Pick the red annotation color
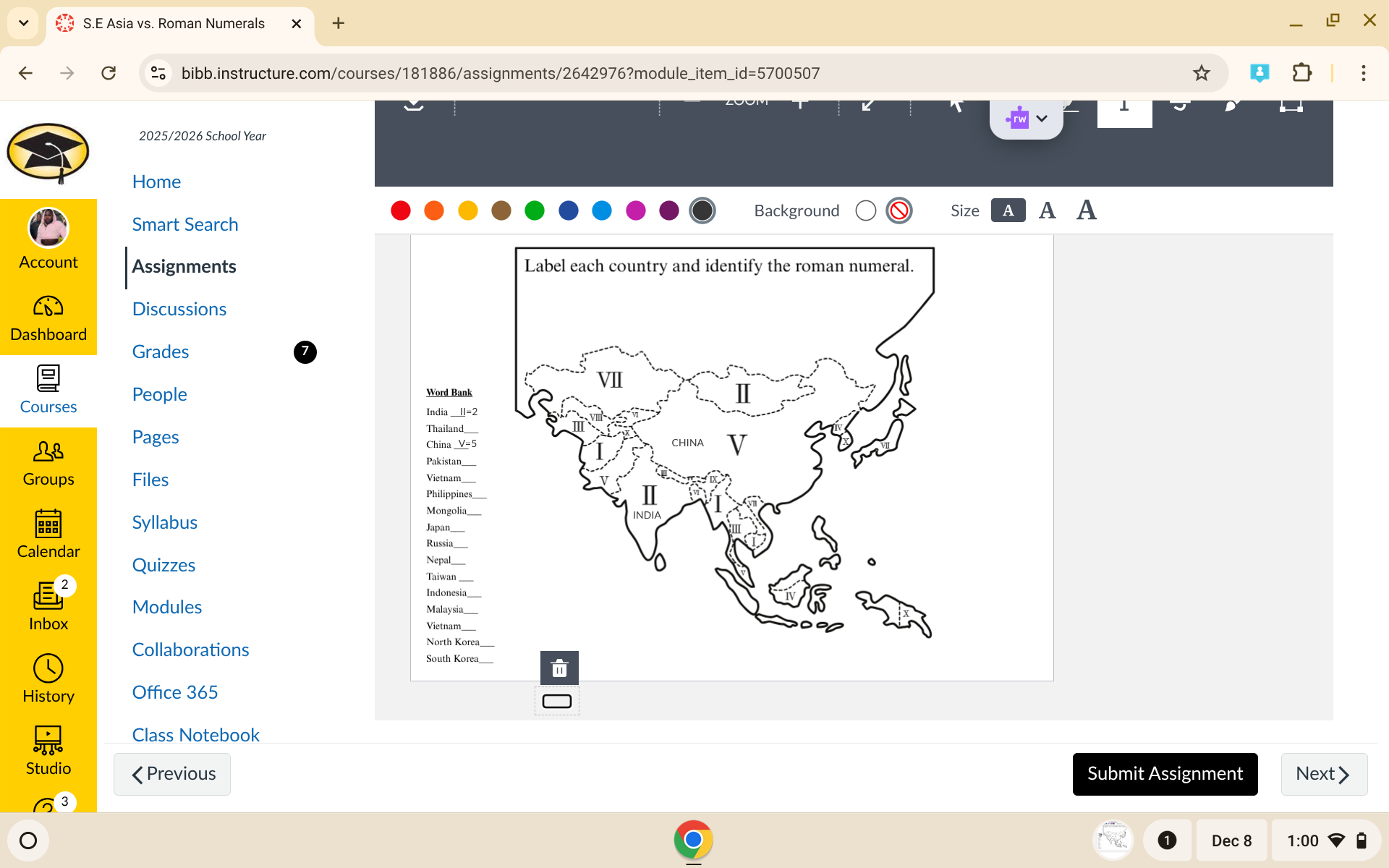The height and width of the screenshot is (868, 1389). click(x=401, y=210)
